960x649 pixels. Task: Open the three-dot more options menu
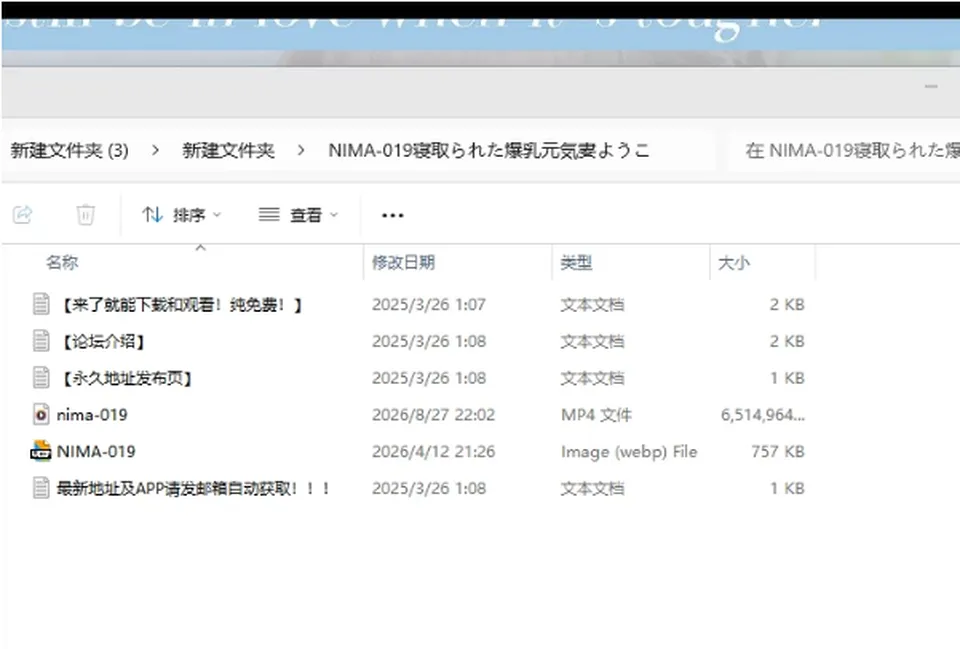[392, 215]
